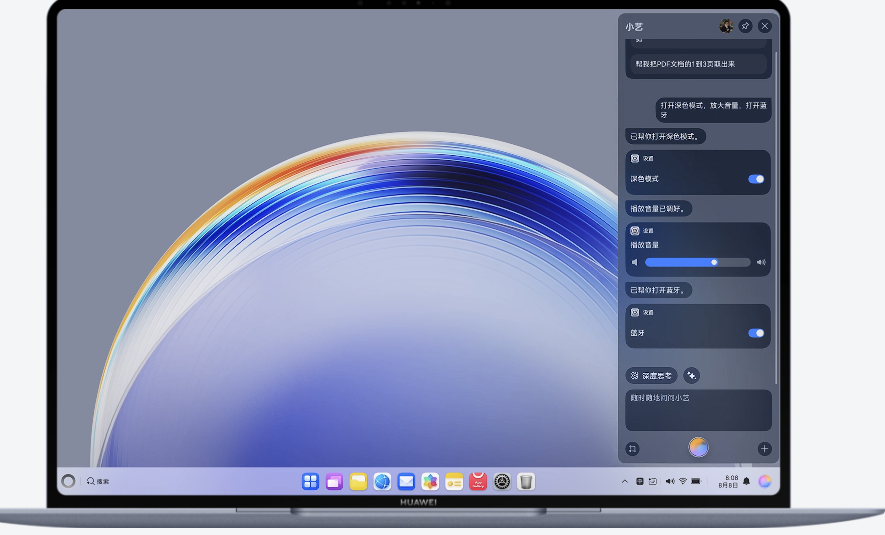Open settings icon on dark mode card
The image size is (885, 535).
click(x=635, y=159)
